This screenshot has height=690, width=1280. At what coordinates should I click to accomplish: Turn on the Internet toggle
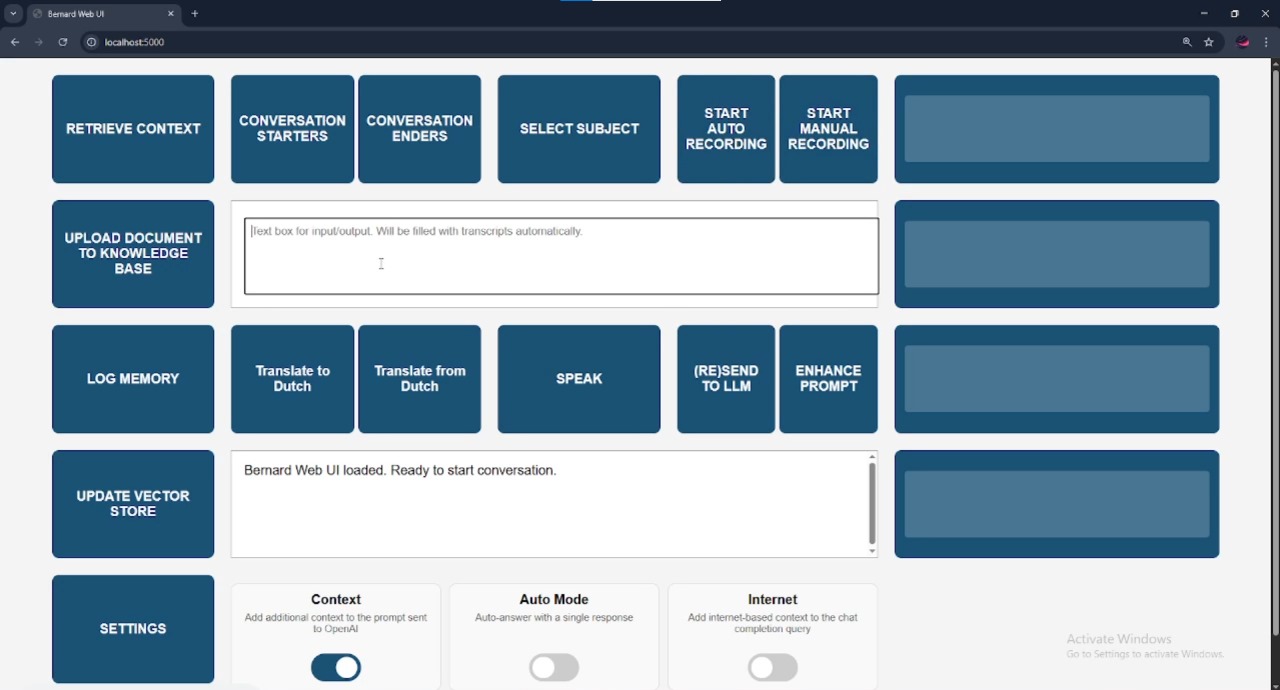click(x=773, y=667)
